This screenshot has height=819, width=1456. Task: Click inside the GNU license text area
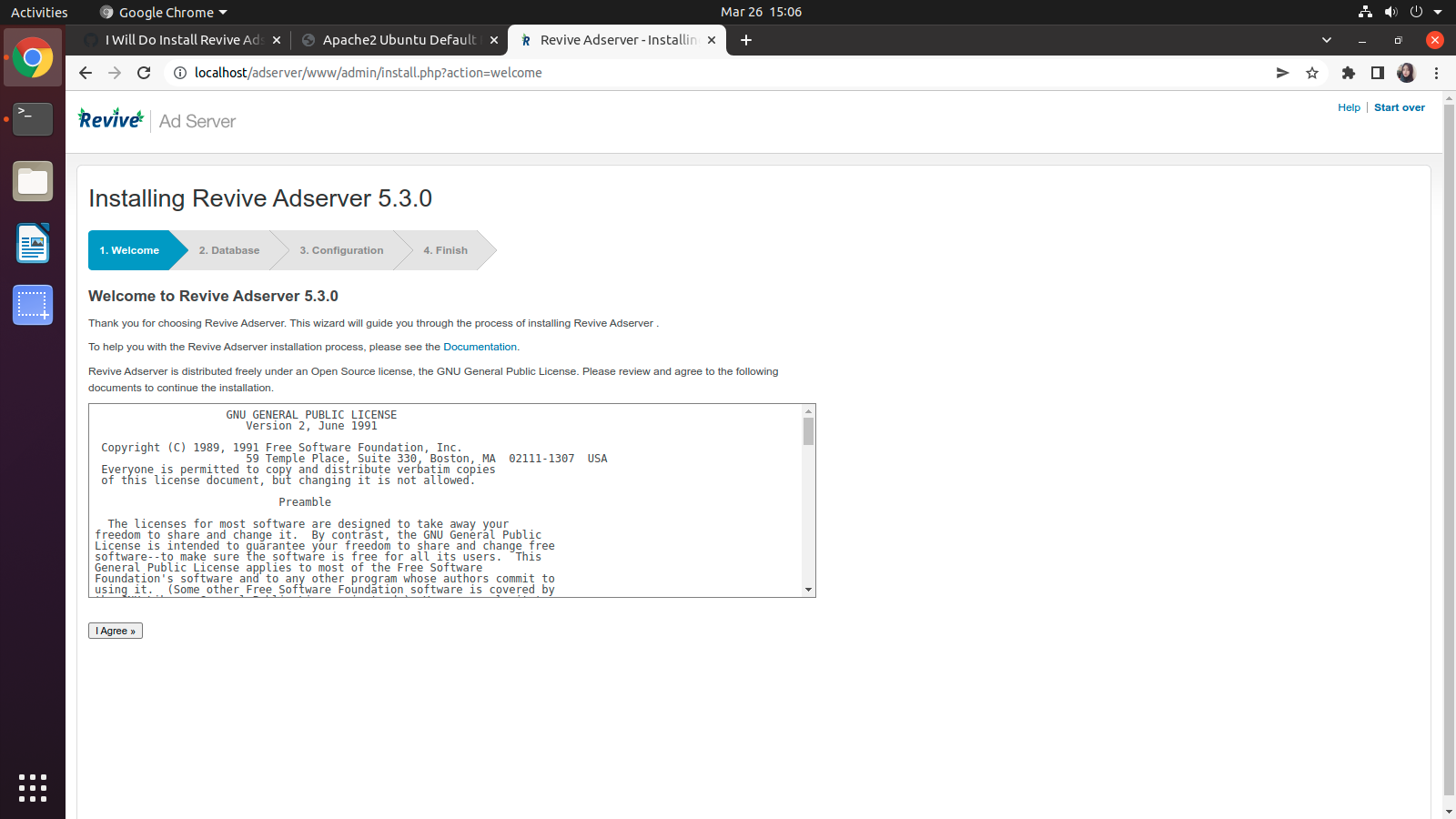pyautogui.click(x=446, y=500)
